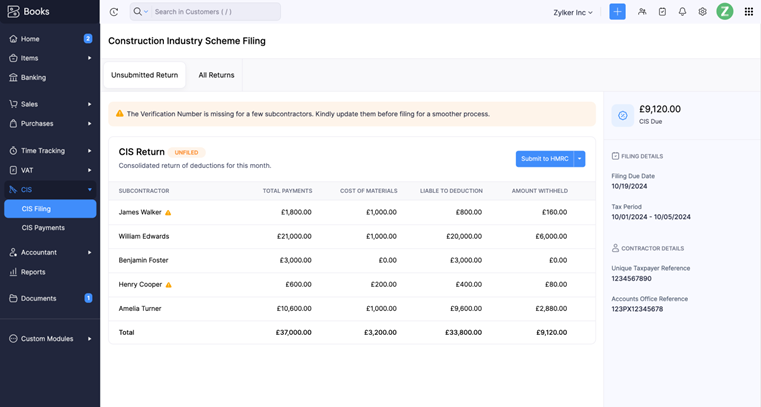Expand the Items submenu arrow
The width and height of the screenshot is (761, 407).
(x=89, y=58)
